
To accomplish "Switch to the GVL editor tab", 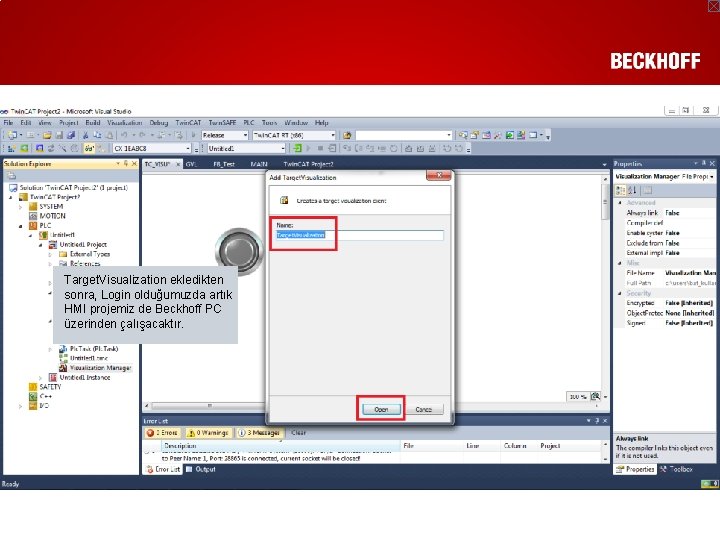I will (191, 164).
